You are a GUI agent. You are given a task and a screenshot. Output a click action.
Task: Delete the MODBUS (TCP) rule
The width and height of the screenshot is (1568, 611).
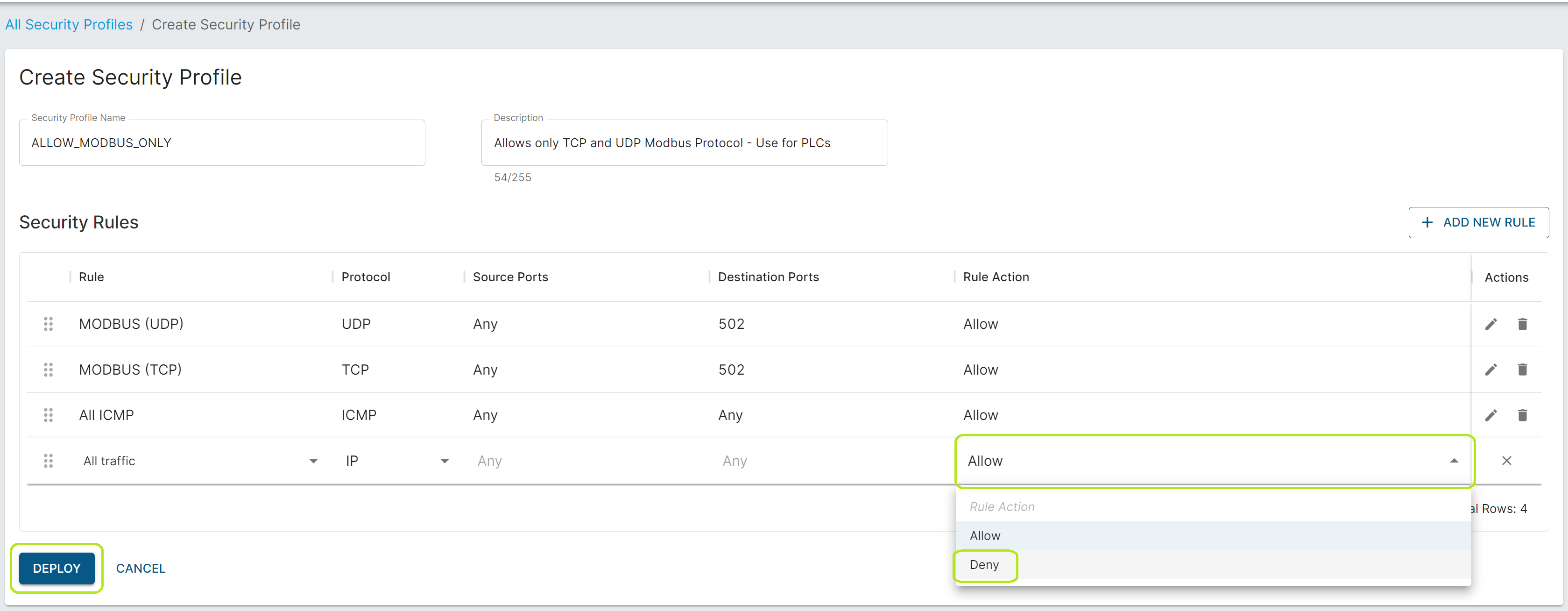1523,369
